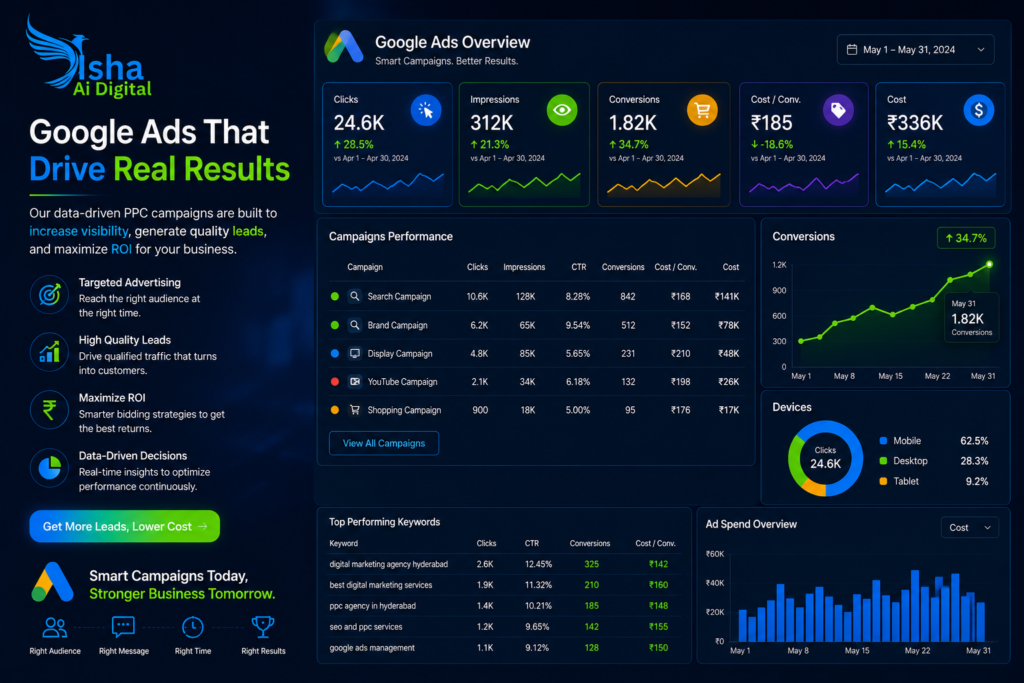
Task: Click the YouTube Campaign video icon
Action: (x=355, y=381)
